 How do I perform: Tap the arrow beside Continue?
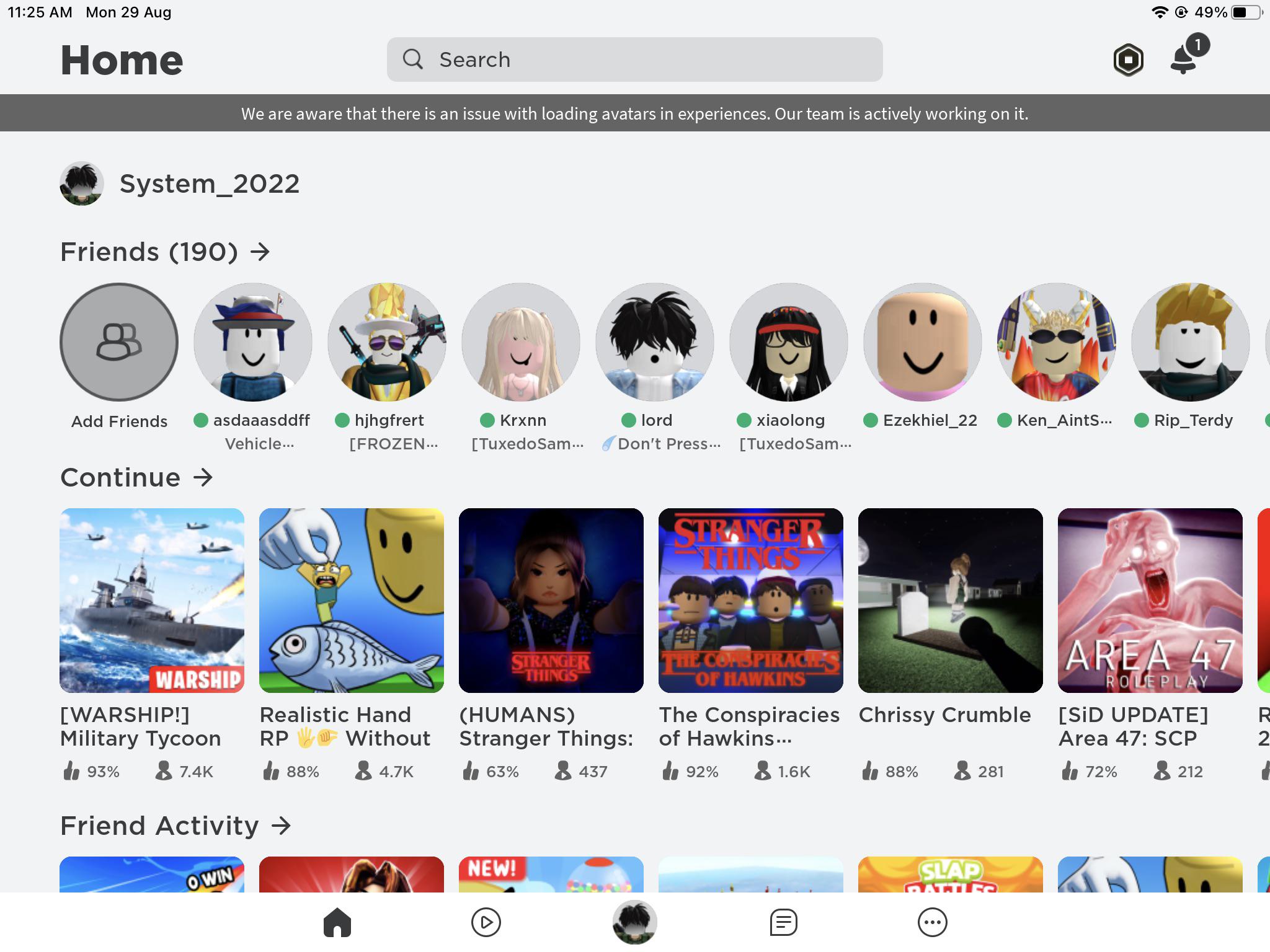(x=203, y=477)
